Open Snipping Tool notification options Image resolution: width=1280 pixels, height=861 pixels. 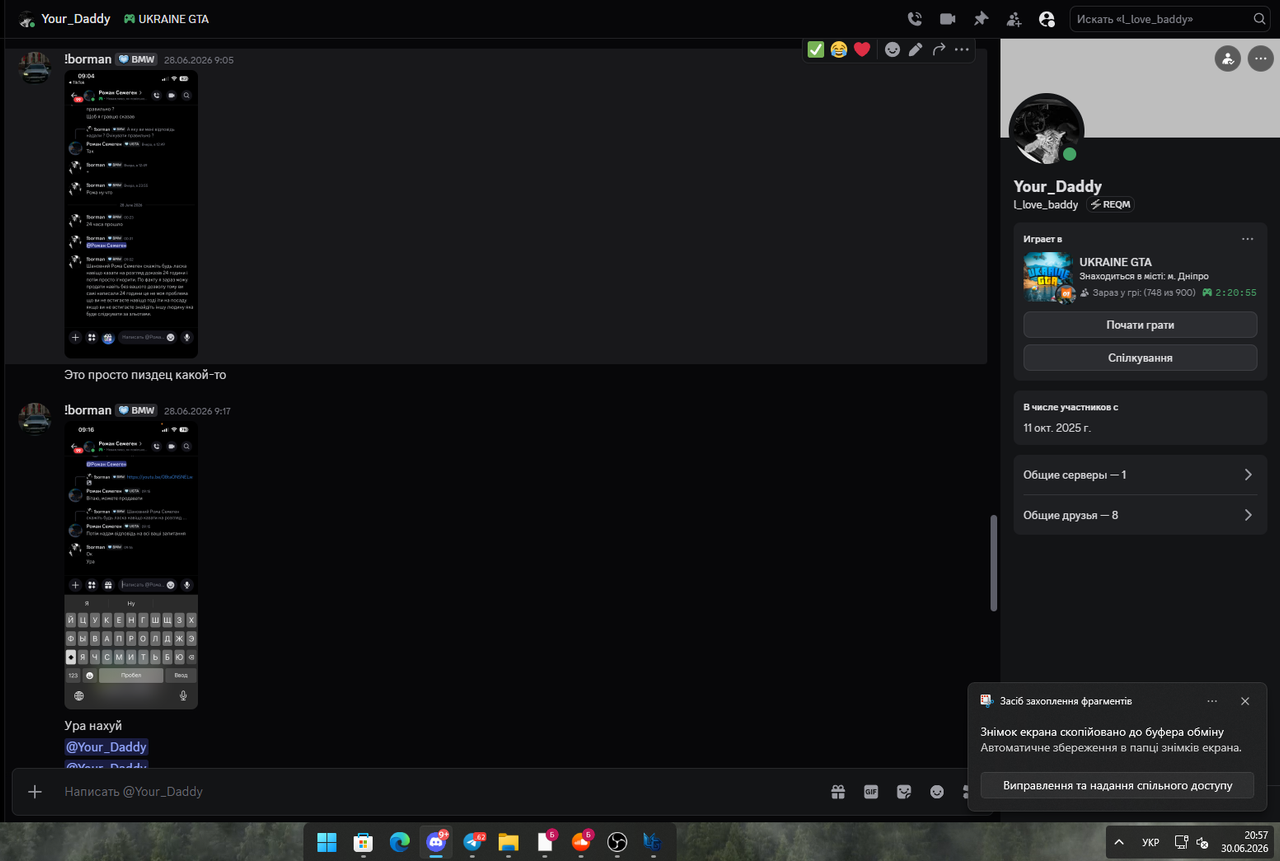[x=1212, y=701]
